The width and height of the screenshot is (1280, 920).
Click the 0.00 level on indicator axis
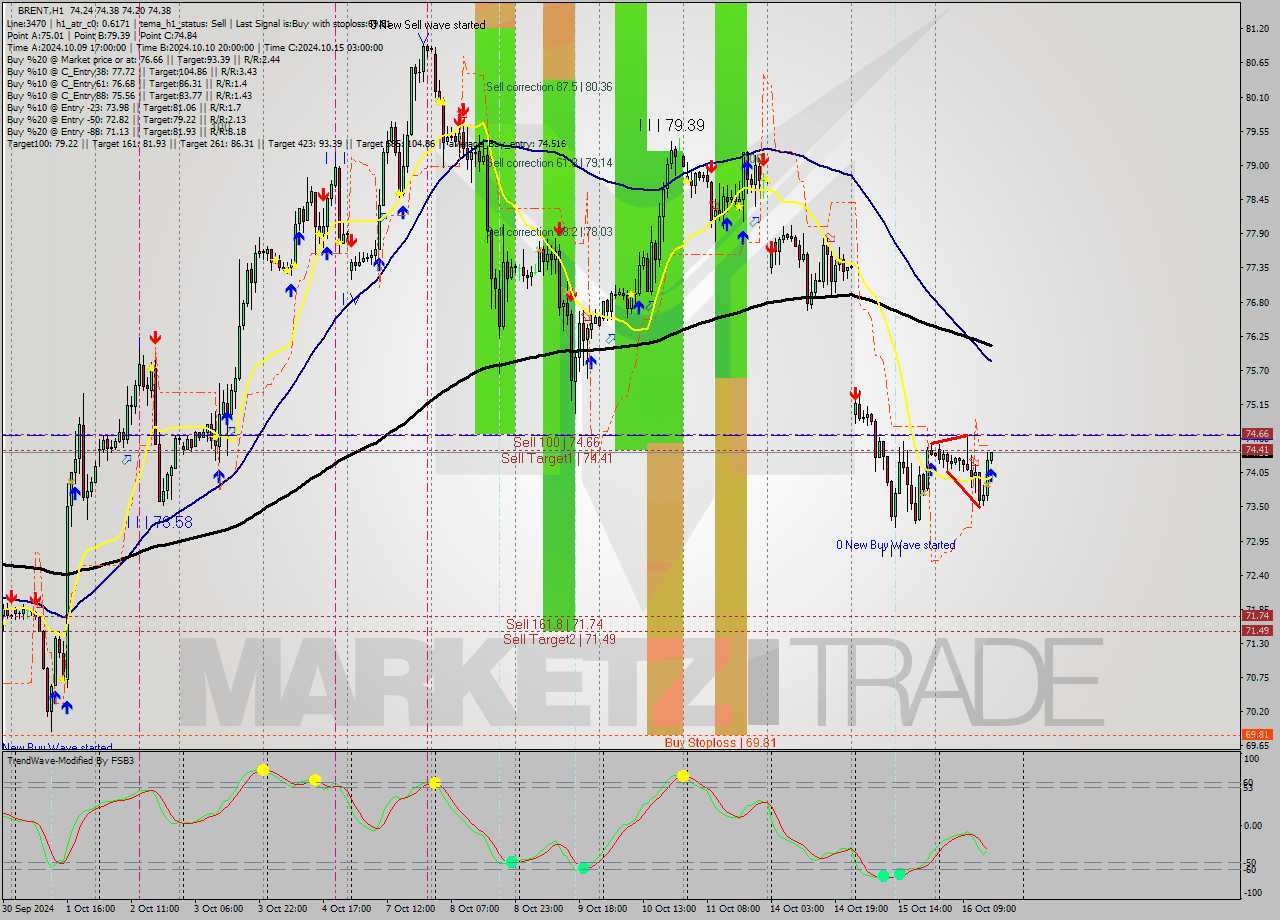click(x=1254, y=826)
